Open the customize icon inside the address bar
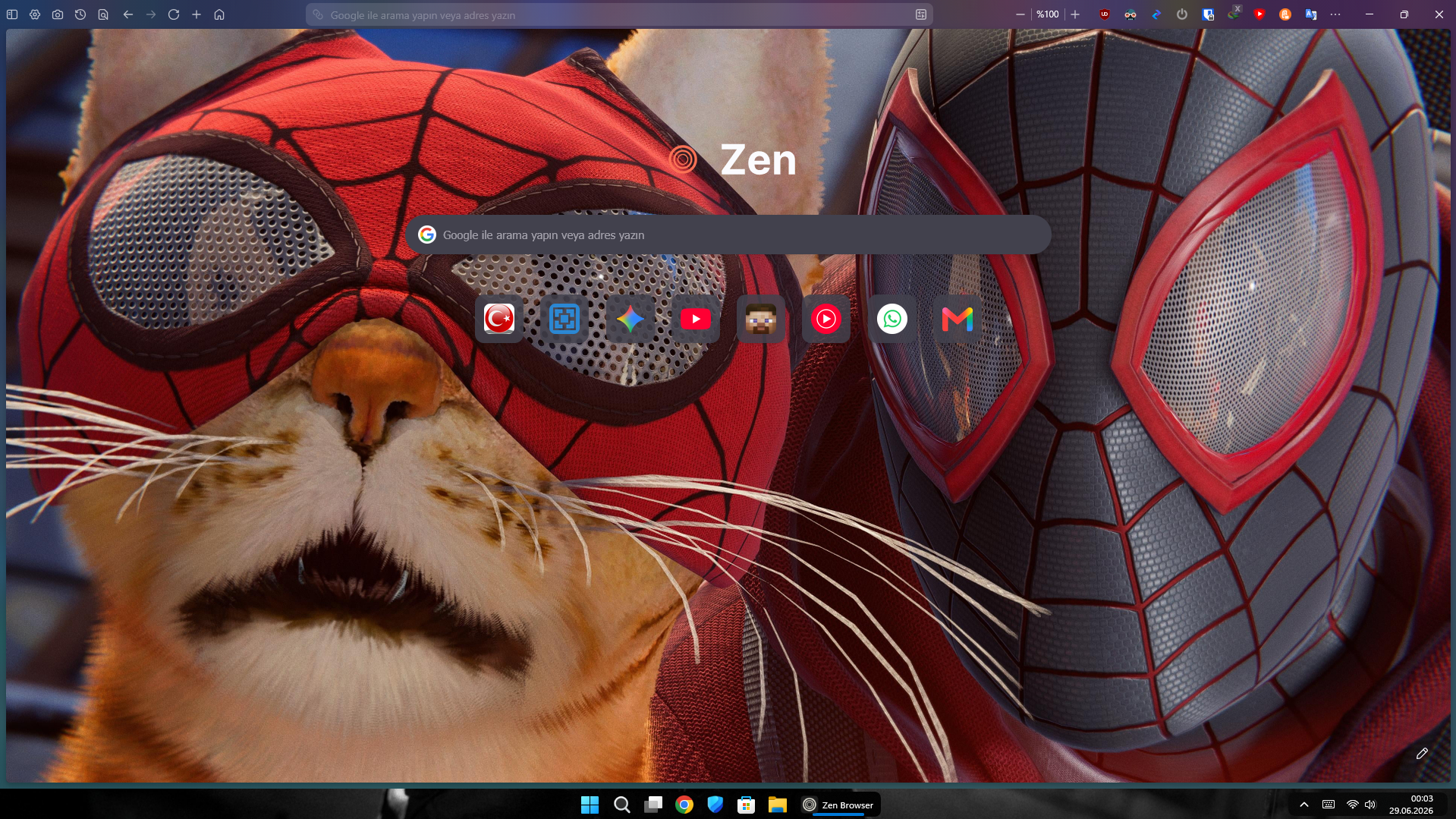1456x819 pixels. tap(921, 14)
